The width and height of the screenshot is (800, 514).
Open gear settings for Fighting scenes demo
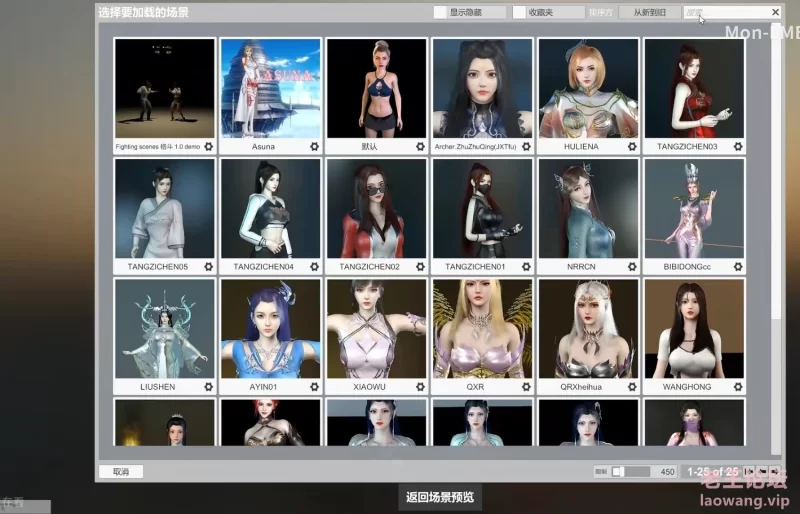(209, 146)
